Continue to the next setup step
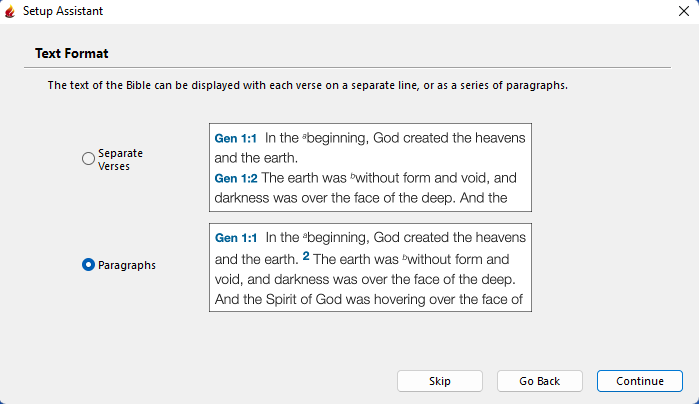Screen dimensions: 699x404 (x=640, y=381)
